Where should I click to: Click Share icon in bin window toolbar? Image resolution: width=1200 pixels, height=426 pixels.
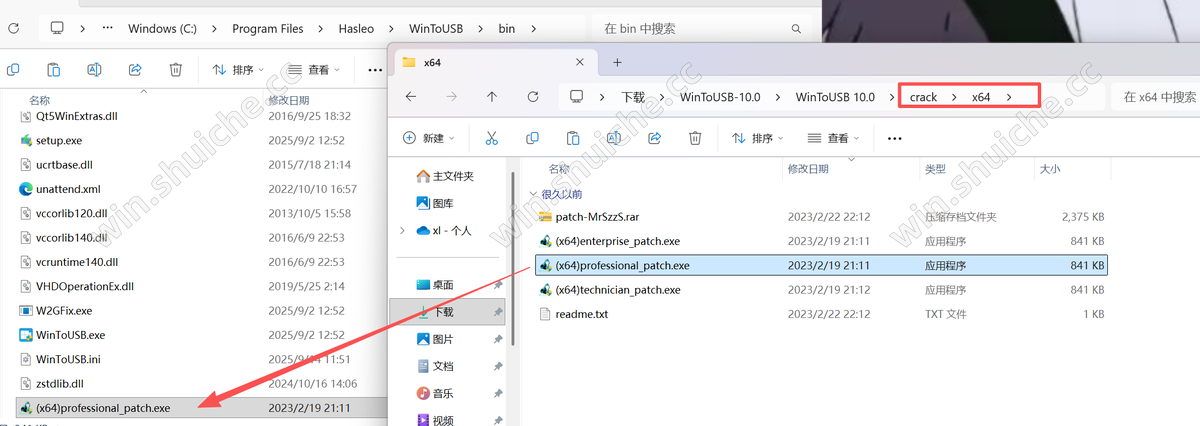click(135, 70)
